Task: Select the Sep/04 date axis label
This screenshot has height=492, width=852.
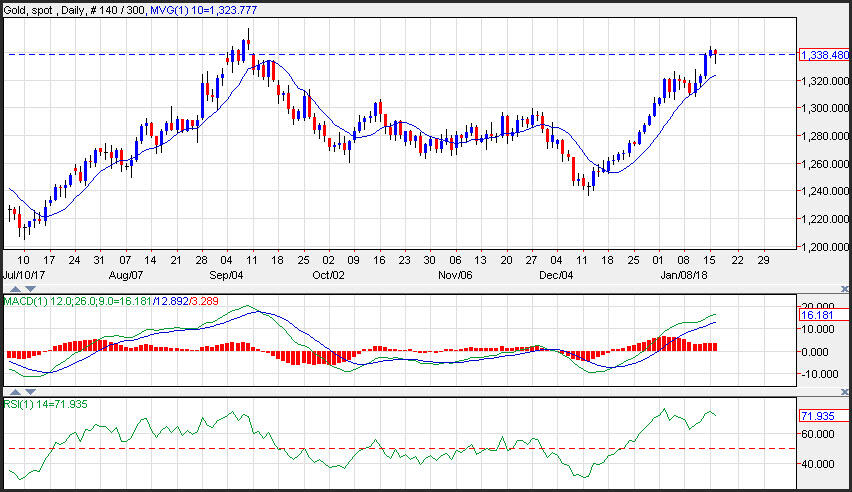Action: point(224,273)
